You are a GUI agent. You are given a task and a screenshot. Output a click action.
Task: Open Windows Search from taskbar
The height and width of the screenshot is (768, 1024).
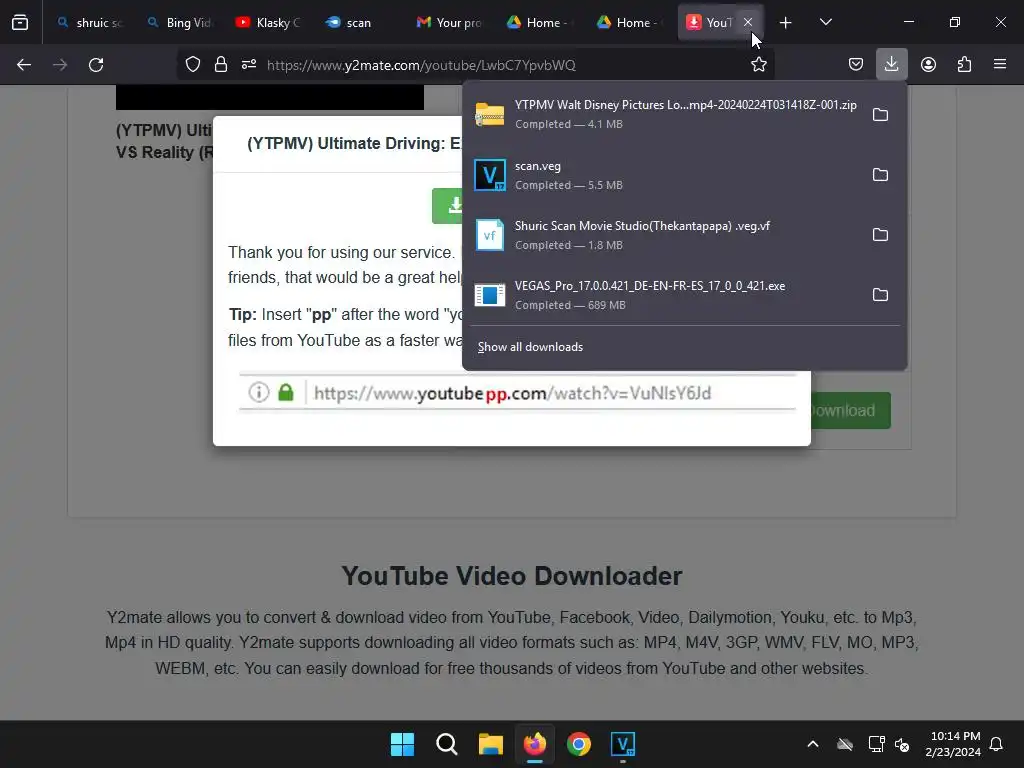tap(447, 744)
